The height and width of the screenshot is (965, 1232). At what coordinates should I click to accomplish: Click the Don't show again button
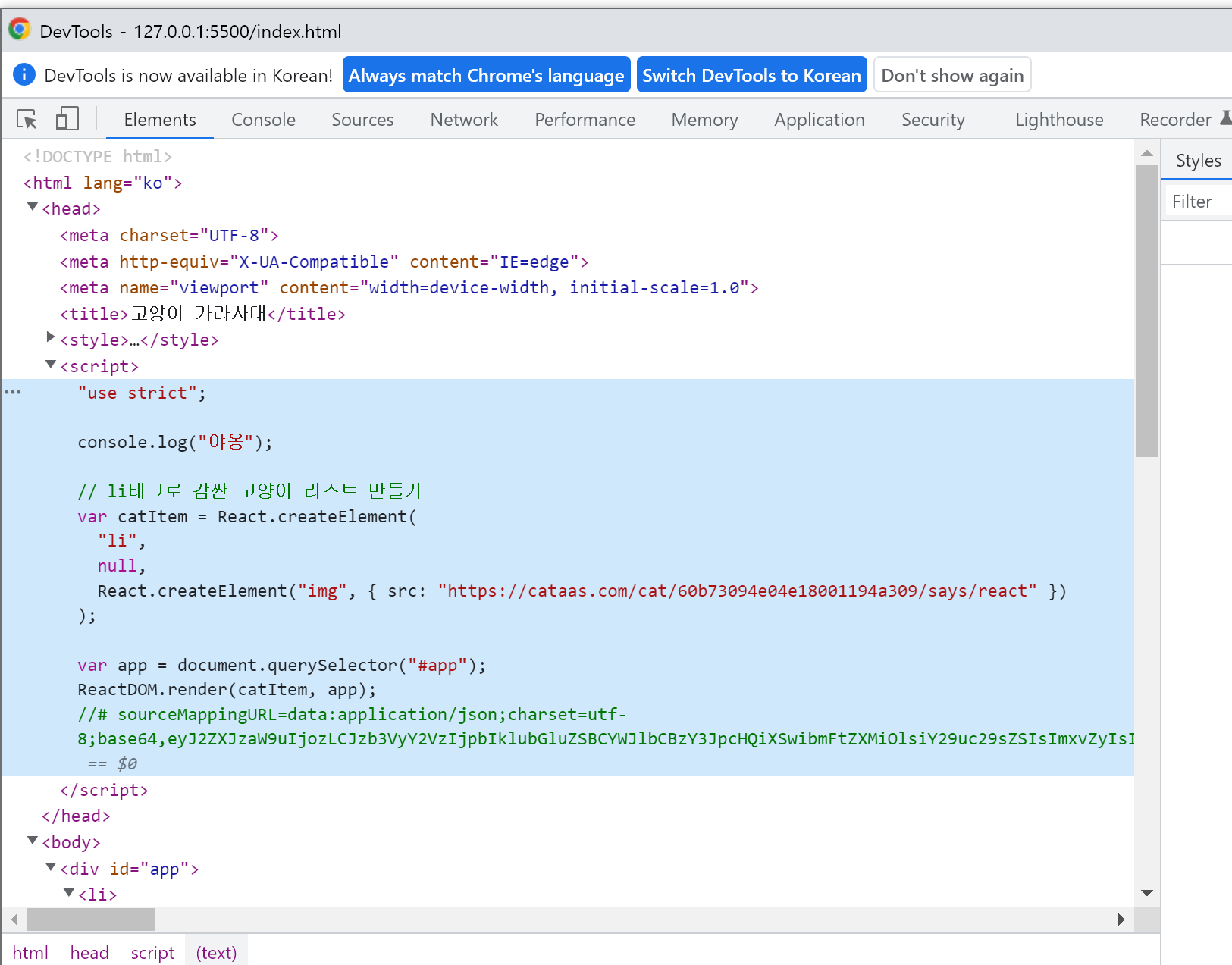[x=952, y=75]
